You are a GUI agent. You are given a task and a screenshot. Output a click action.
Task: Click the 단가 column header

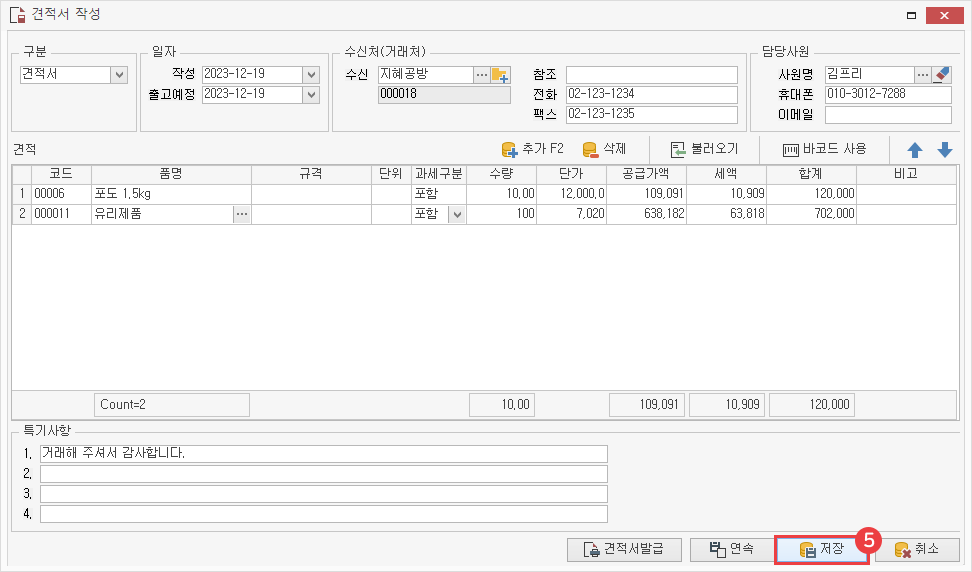(571, 174)
